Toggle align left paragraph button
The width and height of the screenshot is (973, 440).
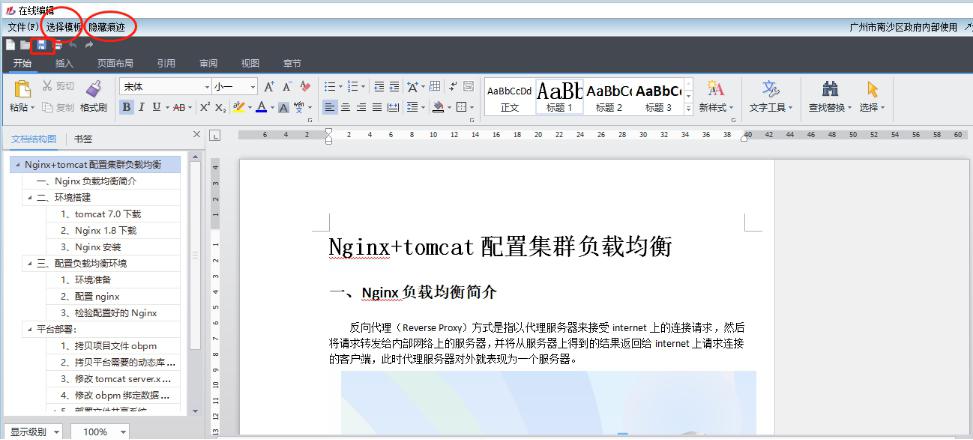click(330, 107)
